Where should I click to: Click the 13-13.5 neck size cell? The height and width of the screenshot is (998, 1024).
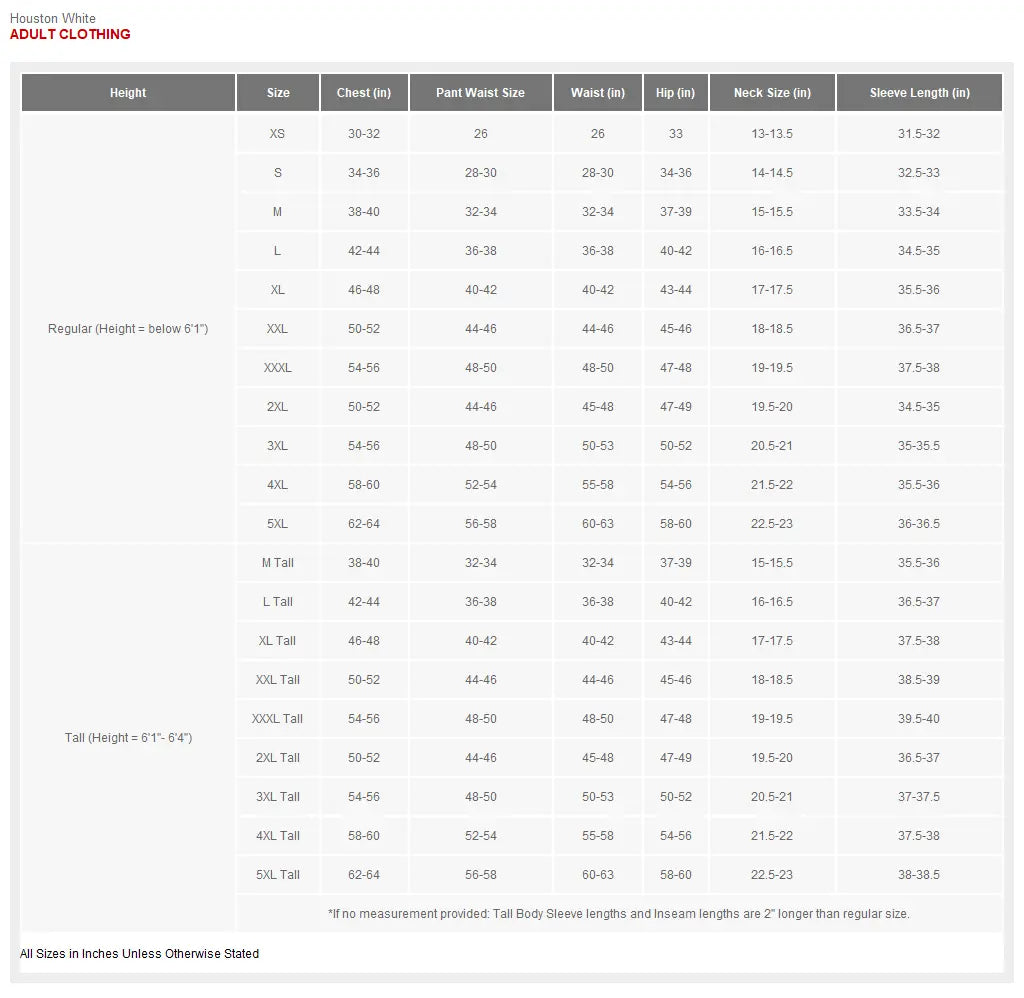tap(772, 134)
